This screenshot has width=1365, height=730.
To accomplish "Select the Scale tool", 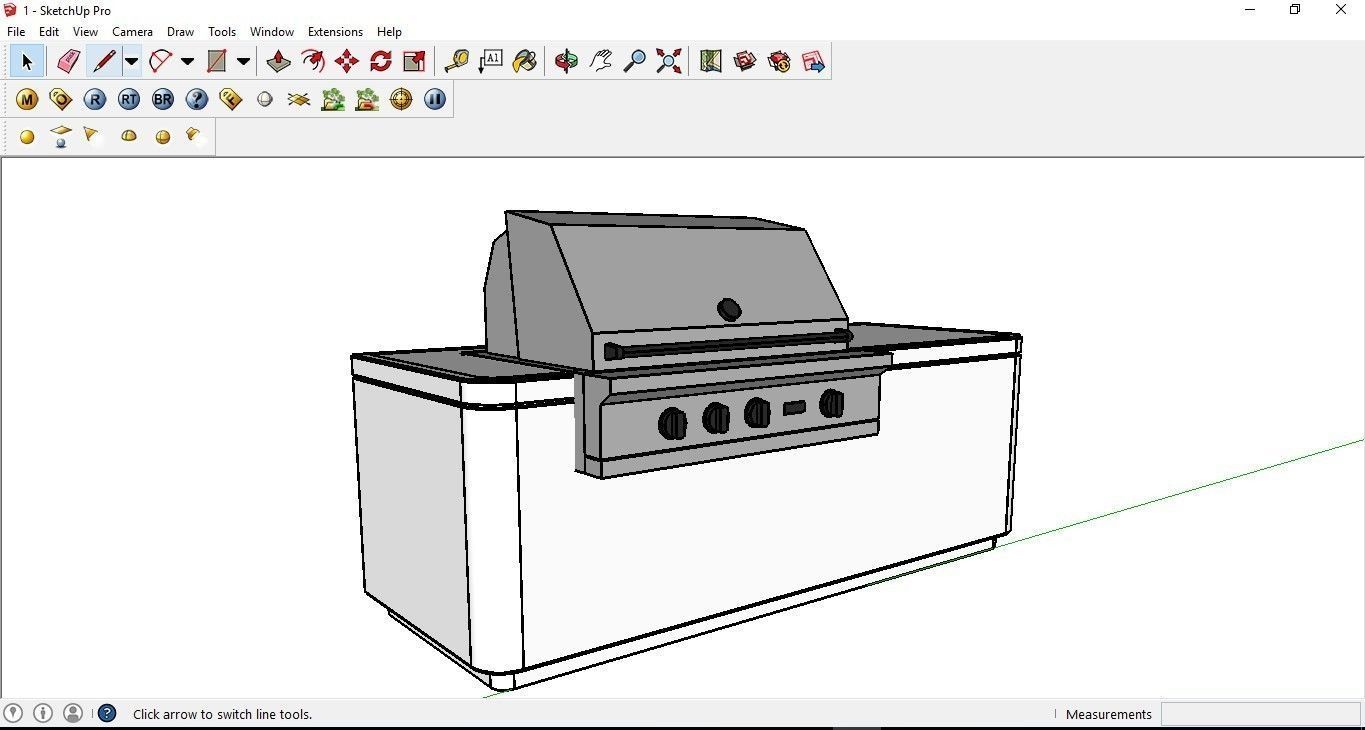I will [x=415, y=62].
